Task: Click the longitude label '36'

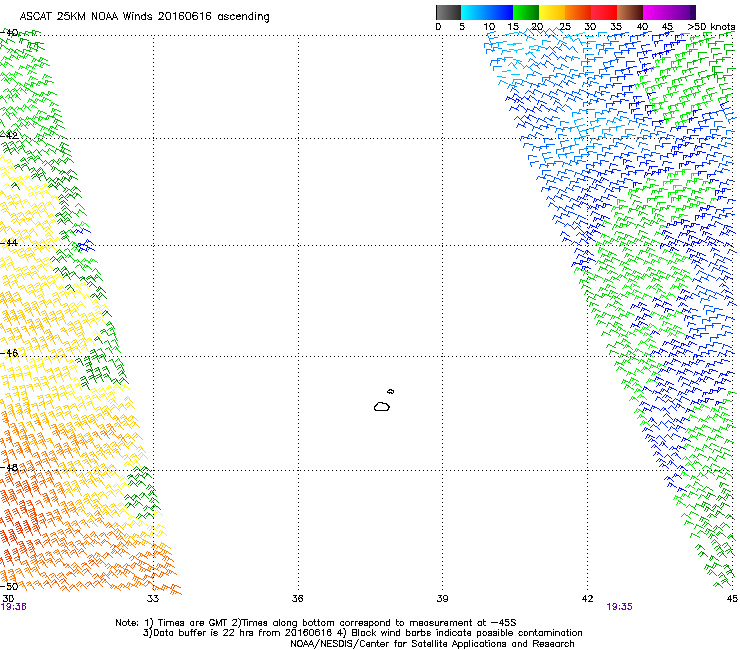Action: point(298,599)
